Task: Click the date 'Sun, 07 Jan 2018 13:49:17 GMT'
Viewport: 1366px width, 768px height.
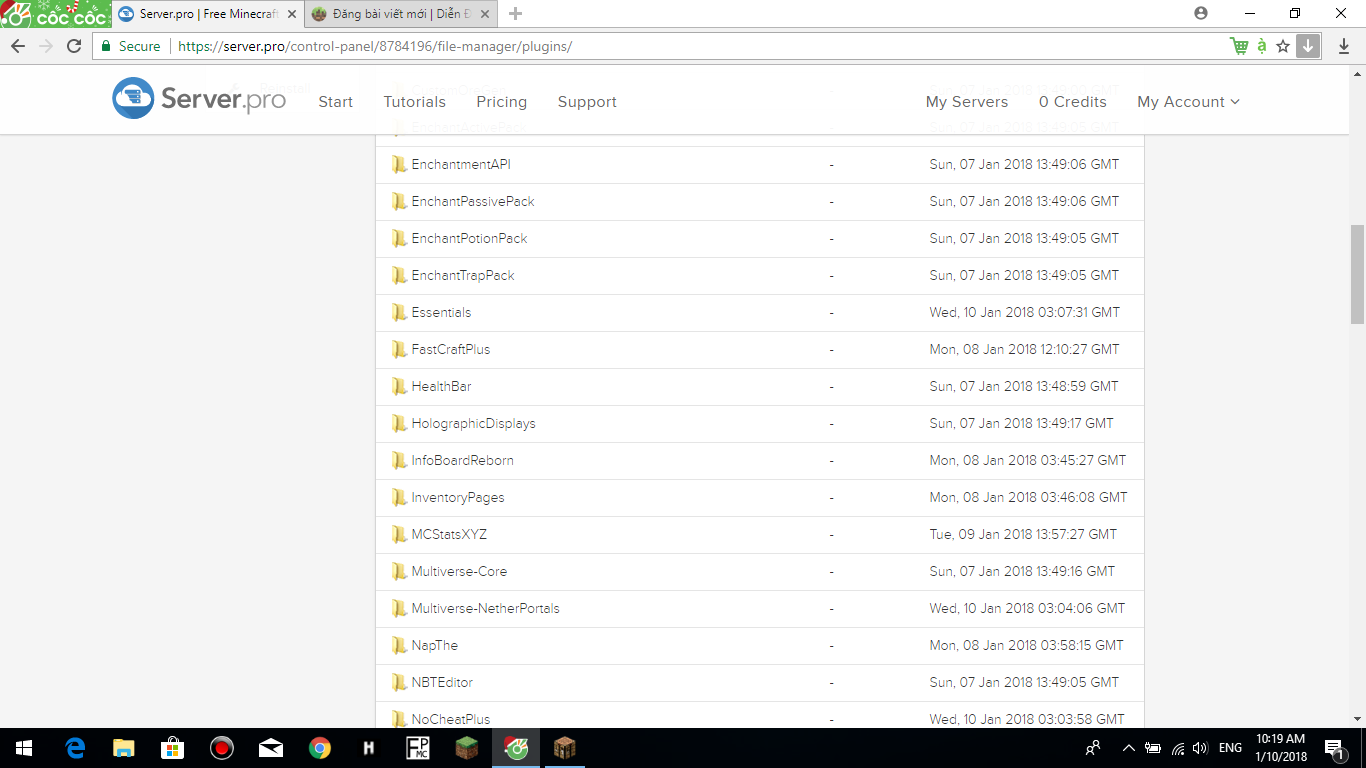Action: [1021, 423]
